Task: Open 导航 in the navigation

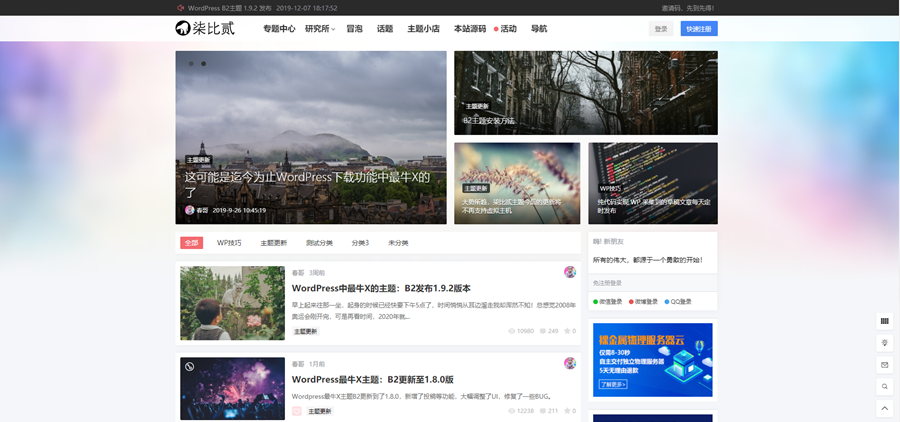Action: click(539, 29)
